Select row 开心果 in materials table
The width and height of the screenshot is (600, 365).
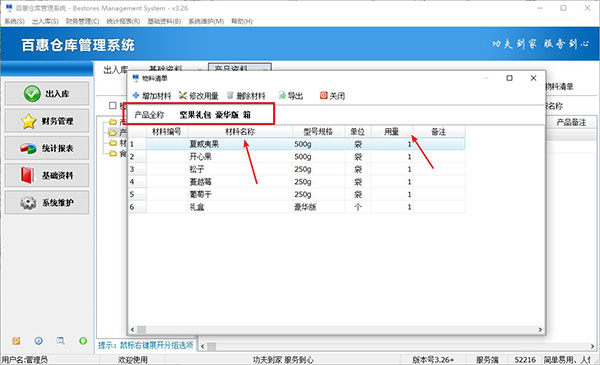point(297,157)
